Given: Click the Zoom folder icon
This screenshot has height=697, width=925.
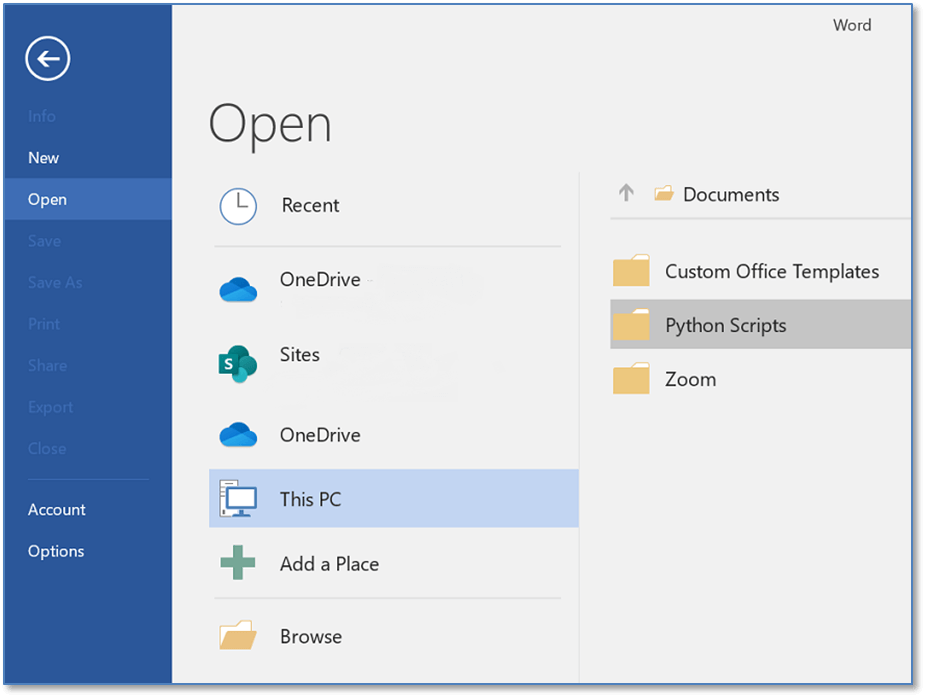Looking at the screenshot, I should click(x=631, y=378).
